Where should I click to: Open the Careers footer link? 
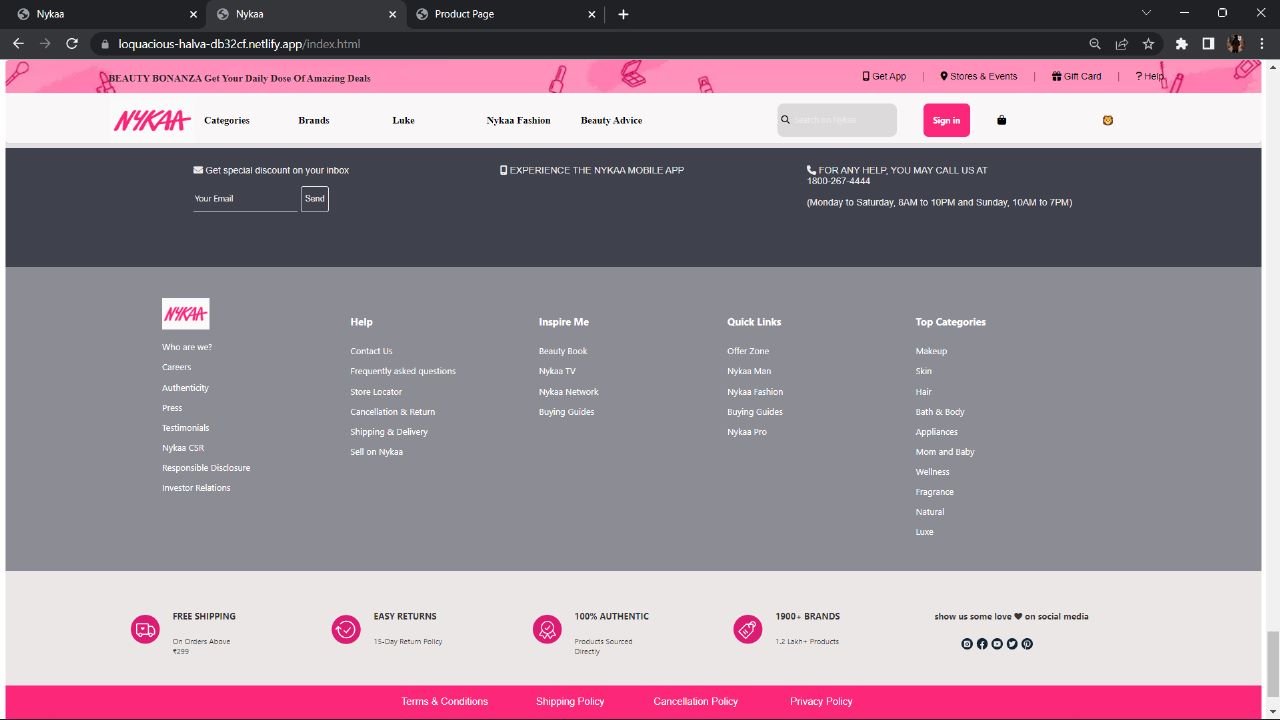(177, 367)
